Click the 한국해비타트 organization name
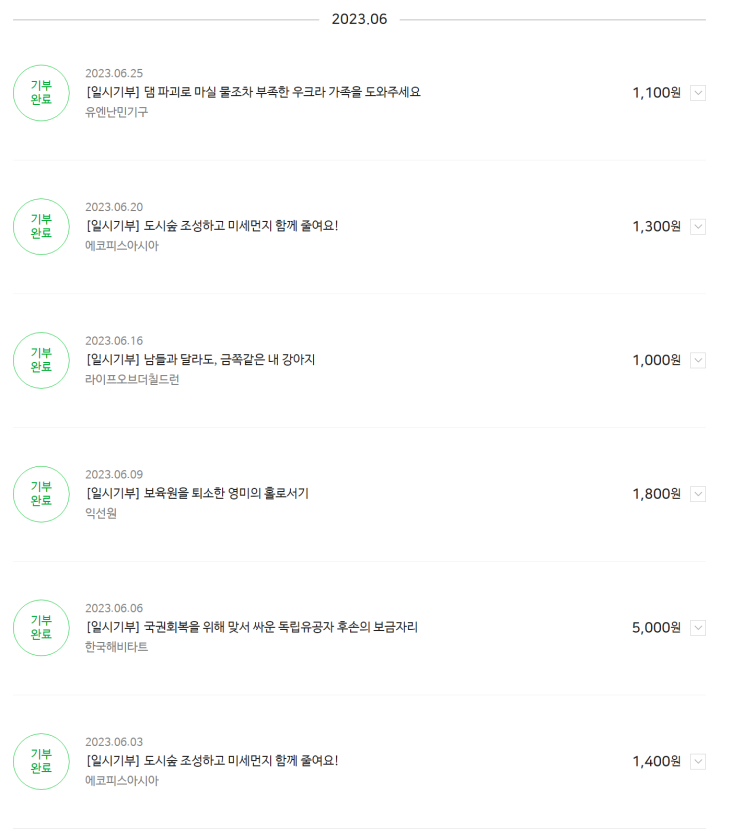The width and height of the screenshot is (743, 829). pyautogui.click(x=117, y=647)
